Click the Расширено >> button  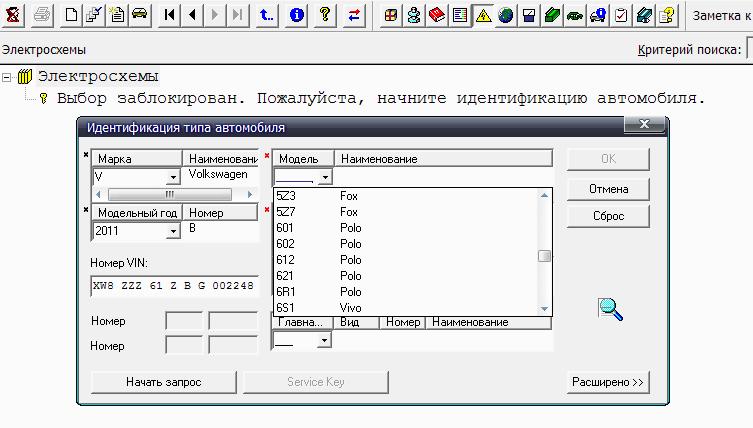coord(608,382)
